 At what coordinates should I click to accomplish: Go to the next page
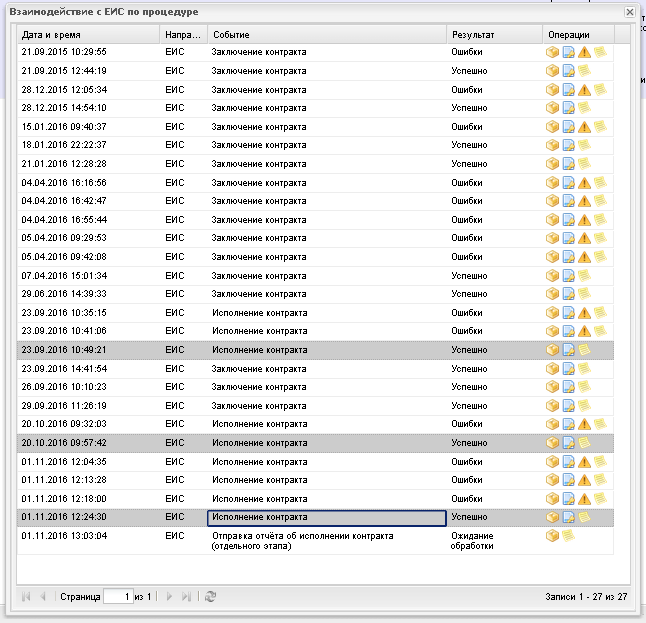tap(169, 597)
